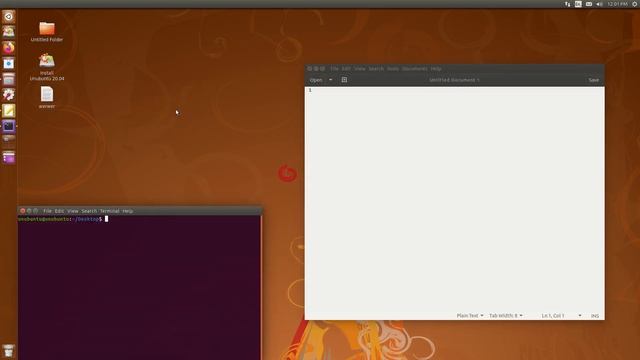The width and height of the screenshot is (640, 360).
Task: Open the network indicator in top panel
Action: pos(567,4)
